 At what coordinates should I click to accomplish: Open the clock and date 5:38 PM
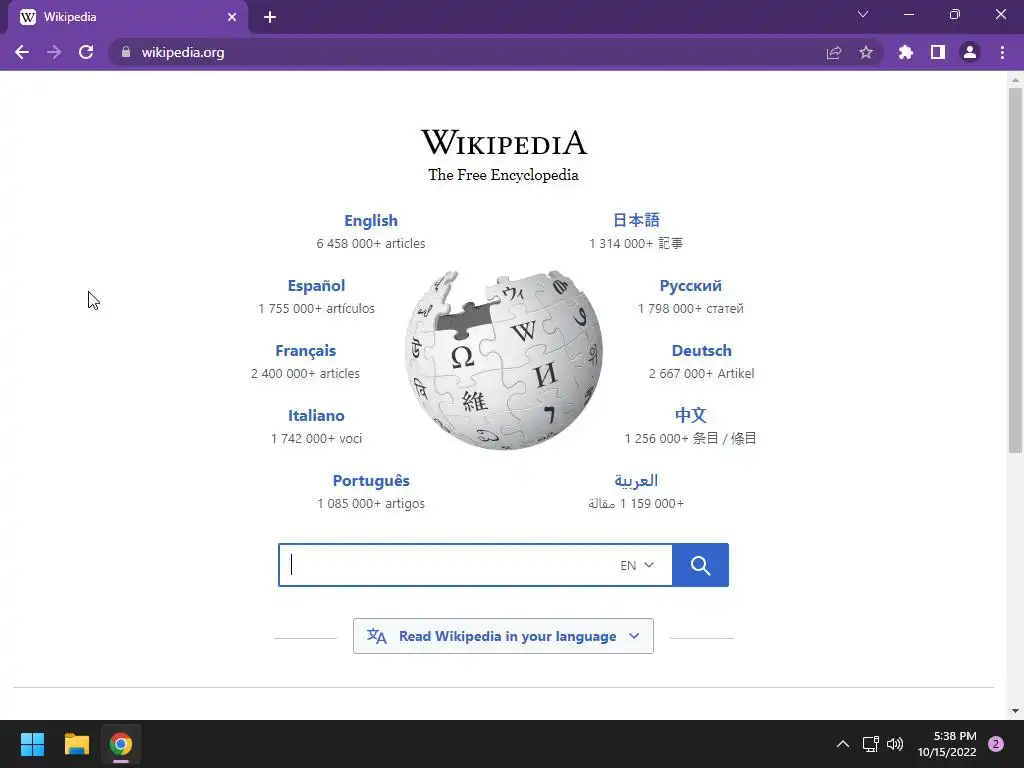pyautogui.click(x=947, y=744)
